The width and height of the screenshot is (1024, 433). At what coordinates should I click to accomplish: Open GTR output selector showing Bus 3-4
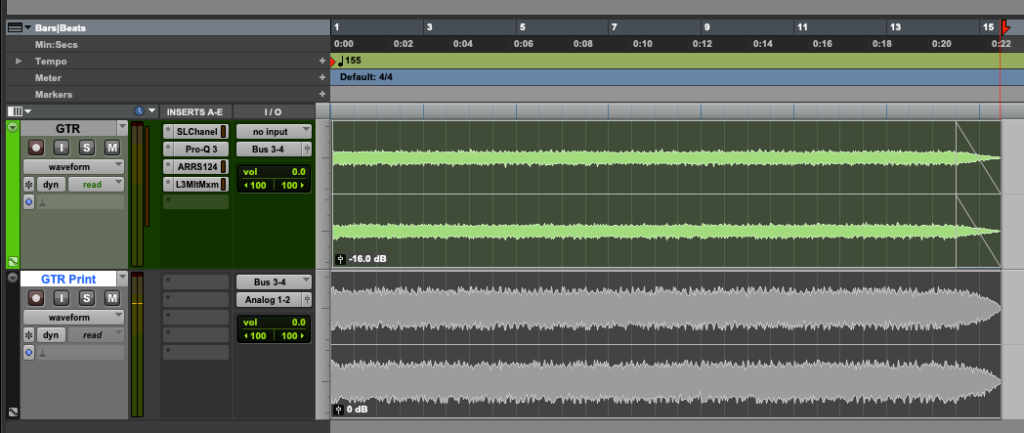268,150
